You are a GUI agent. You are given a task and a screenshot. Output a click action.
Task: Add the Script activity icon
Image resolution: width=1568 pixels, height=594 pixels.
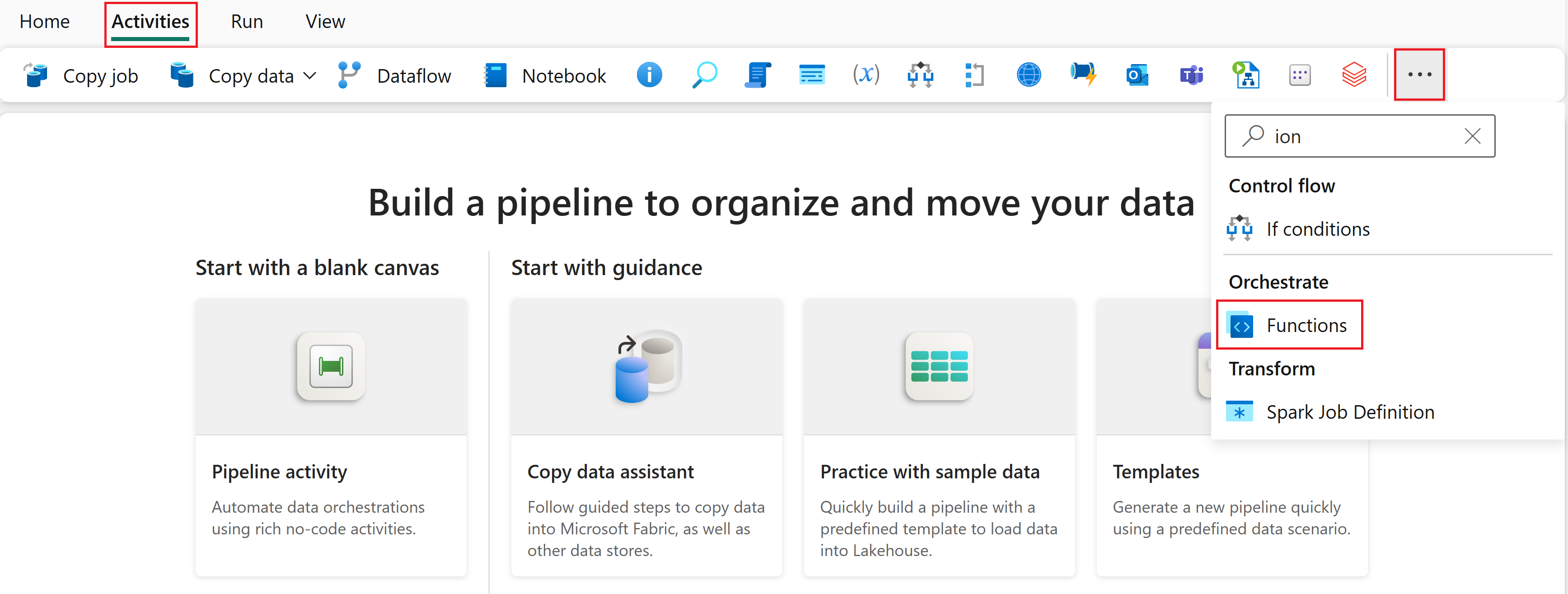(757, 75)
